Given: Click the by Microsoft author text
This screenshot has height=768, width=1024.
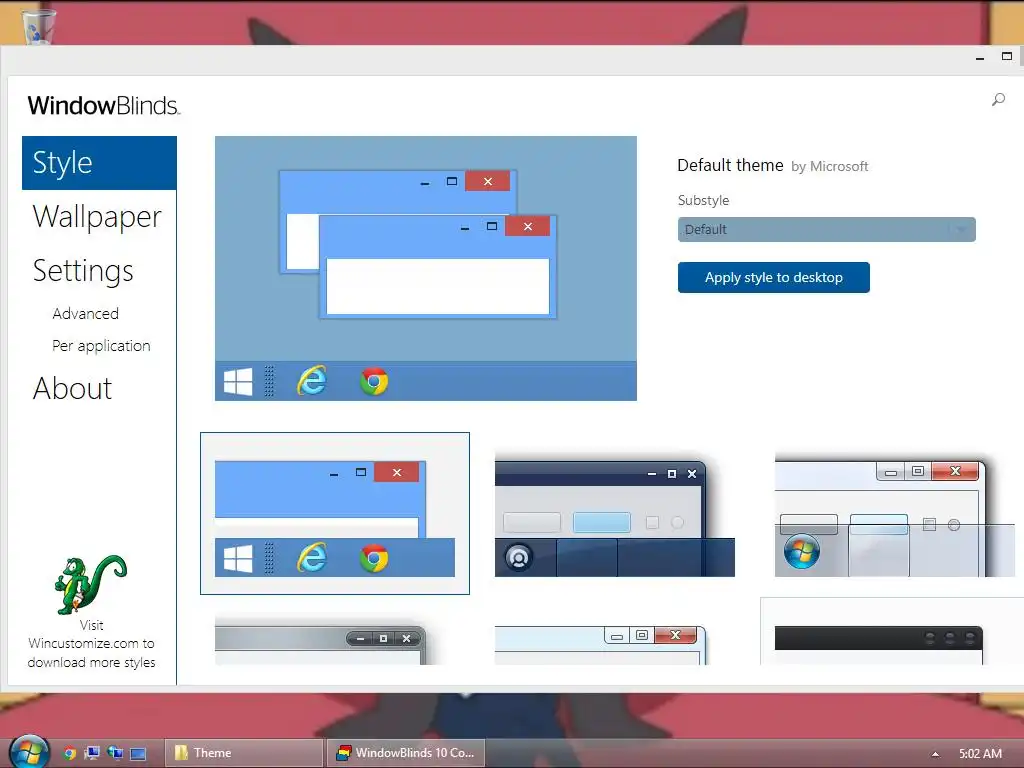Looking at the screenshot, I should coord(829,167).
